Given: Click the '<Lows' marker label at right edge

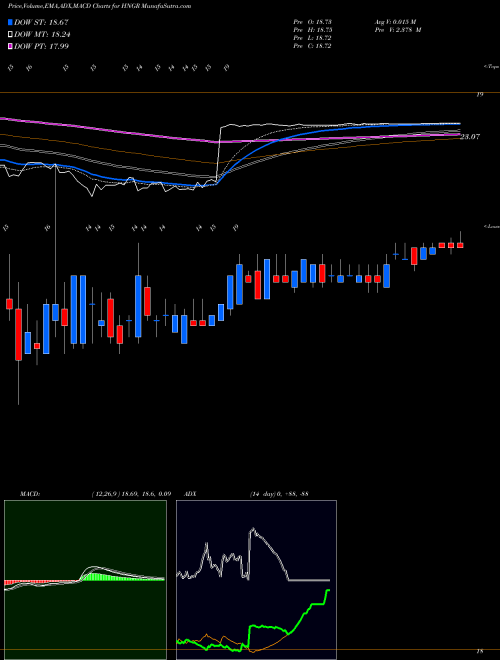Looking at the screenshot, I should pyautogui.click(x=491, y=226).
